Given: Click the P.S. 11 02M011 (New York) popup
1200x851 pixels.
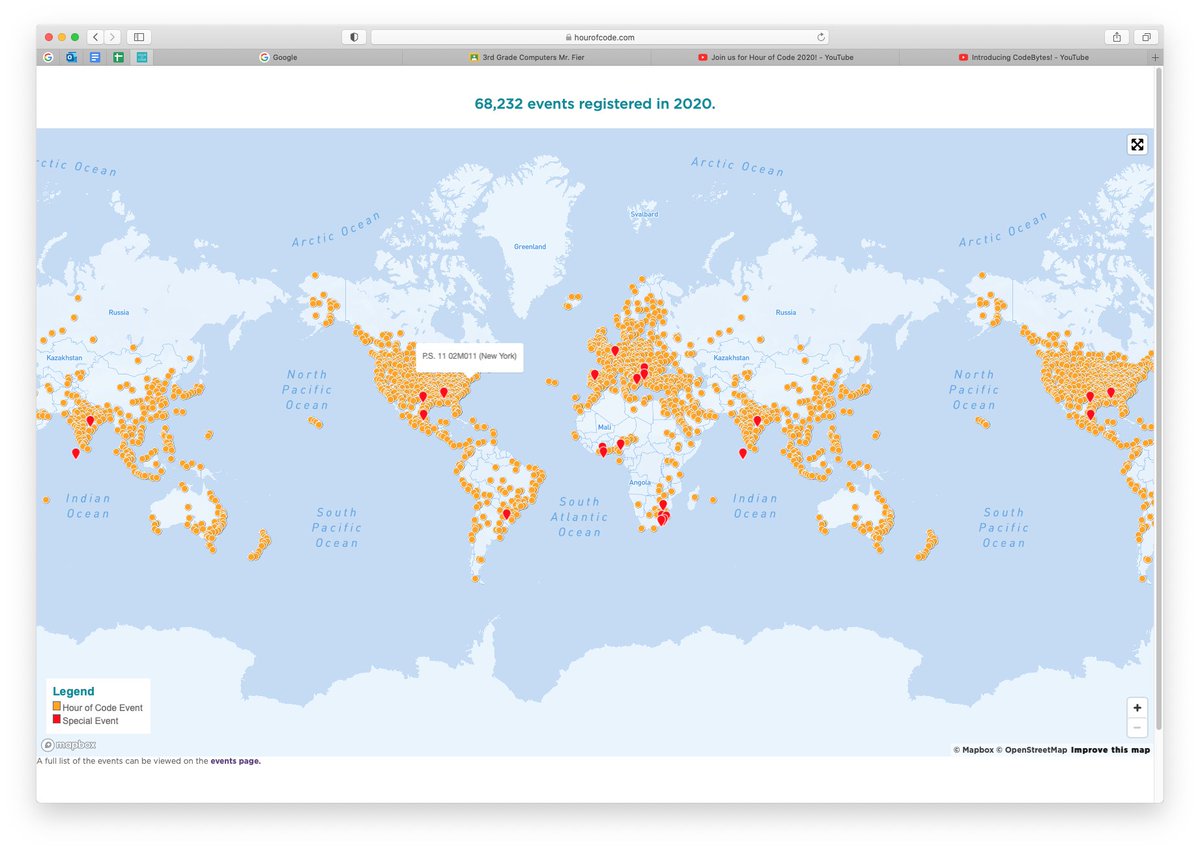Looking at the screenshot, I should pyautogui.click(x=469, y=357).
